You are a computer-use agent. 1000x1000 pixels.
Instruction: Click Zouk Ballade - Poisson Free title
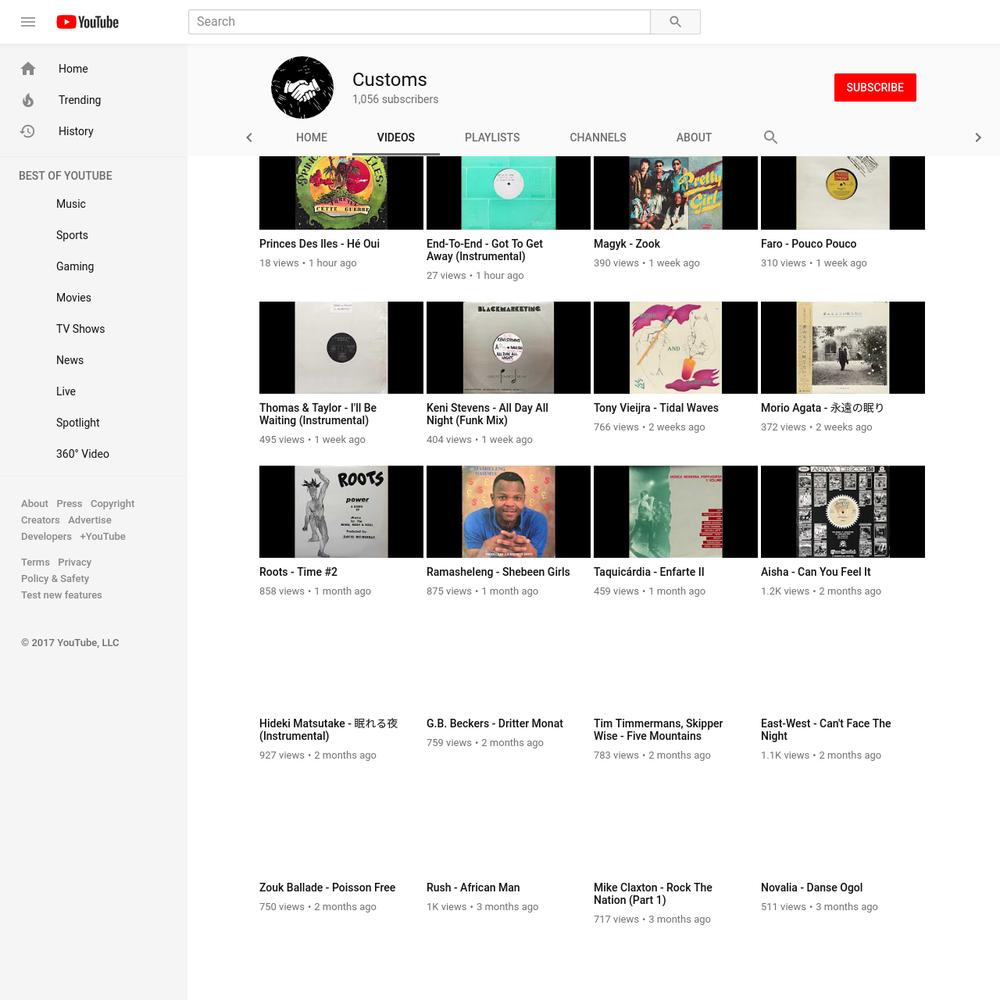pos(327,888)
